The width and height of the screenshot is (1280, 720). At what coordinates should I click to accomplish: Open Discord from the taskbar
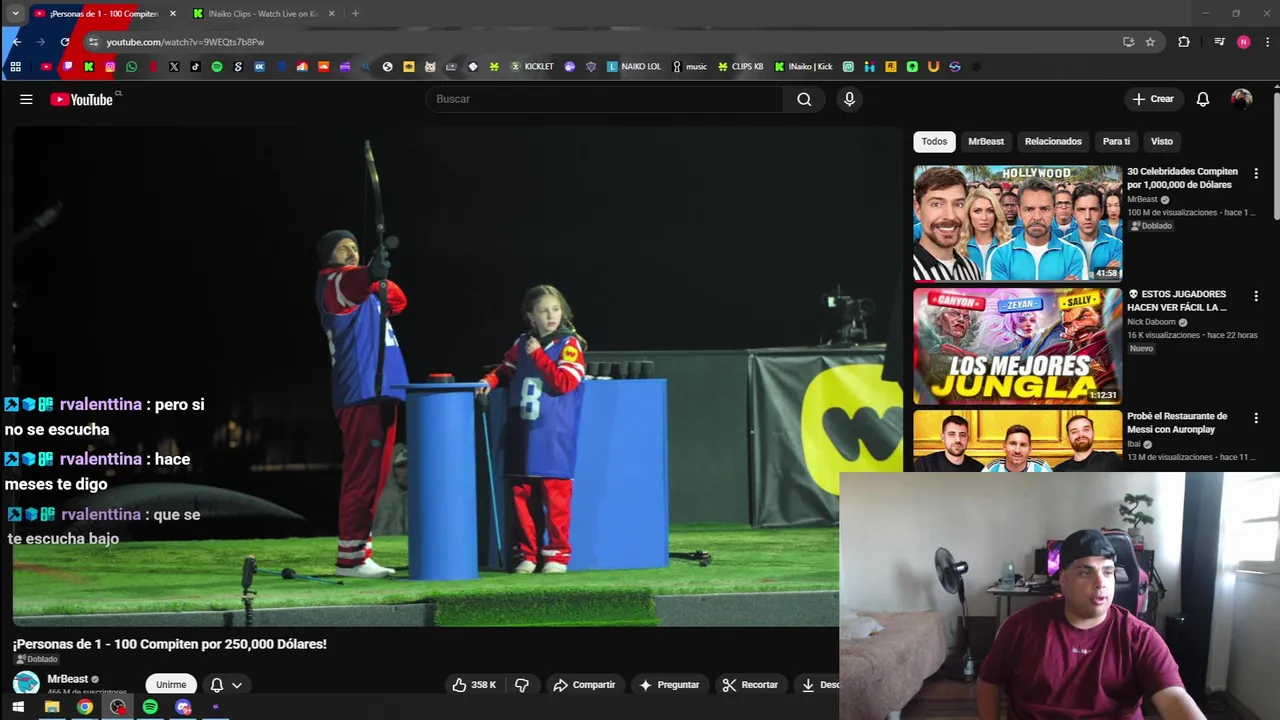[183, 707]
